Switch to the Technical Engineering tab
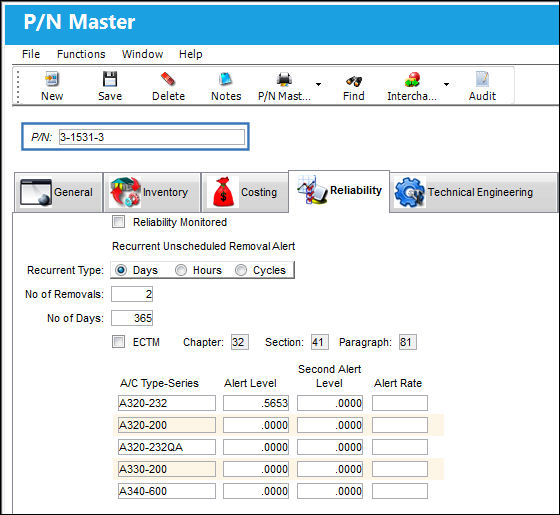Screen dimensions: 560x515 [x=474, y=192]
